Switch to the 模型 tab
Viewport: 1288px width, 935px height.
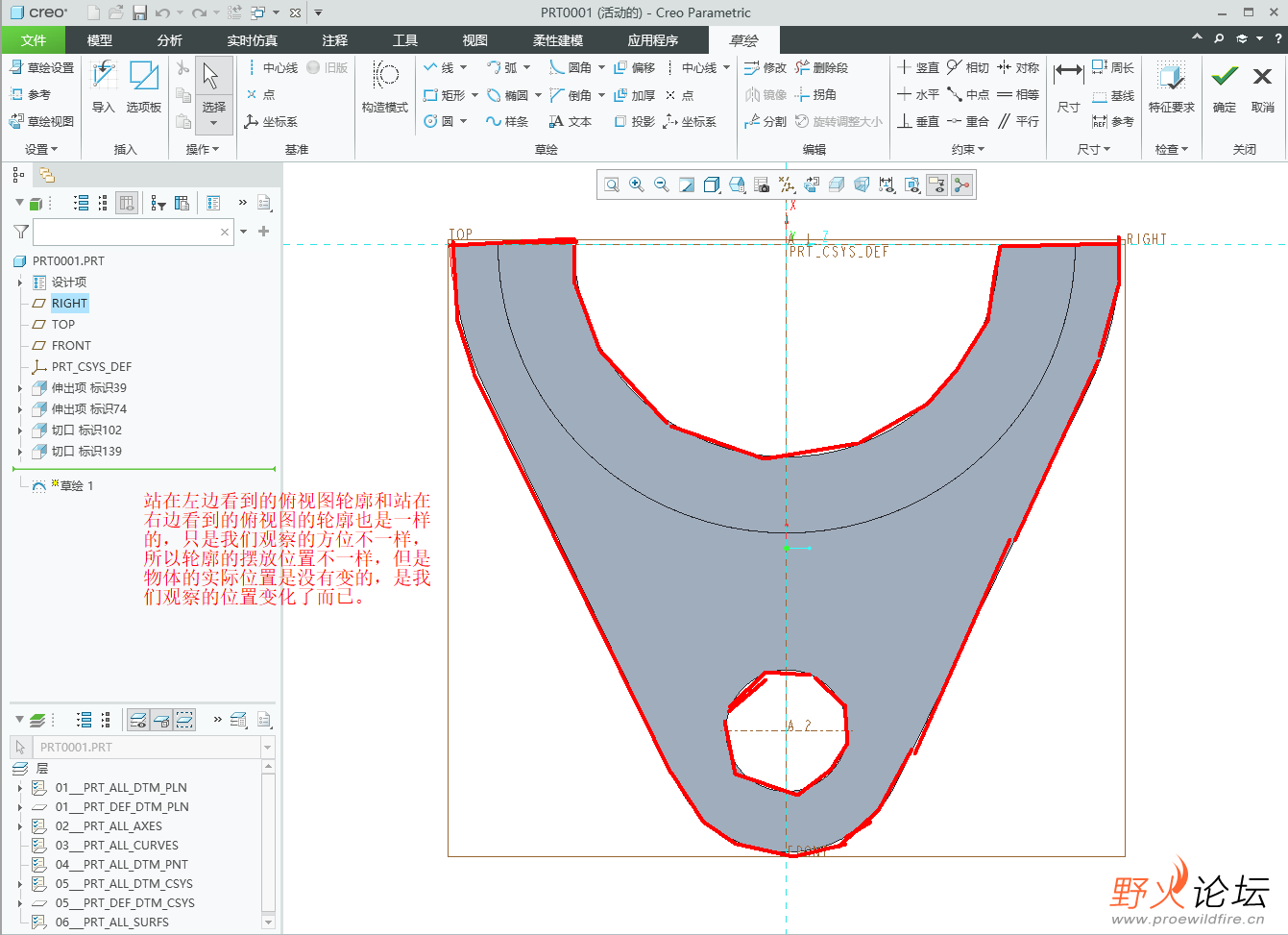point(100,40)
